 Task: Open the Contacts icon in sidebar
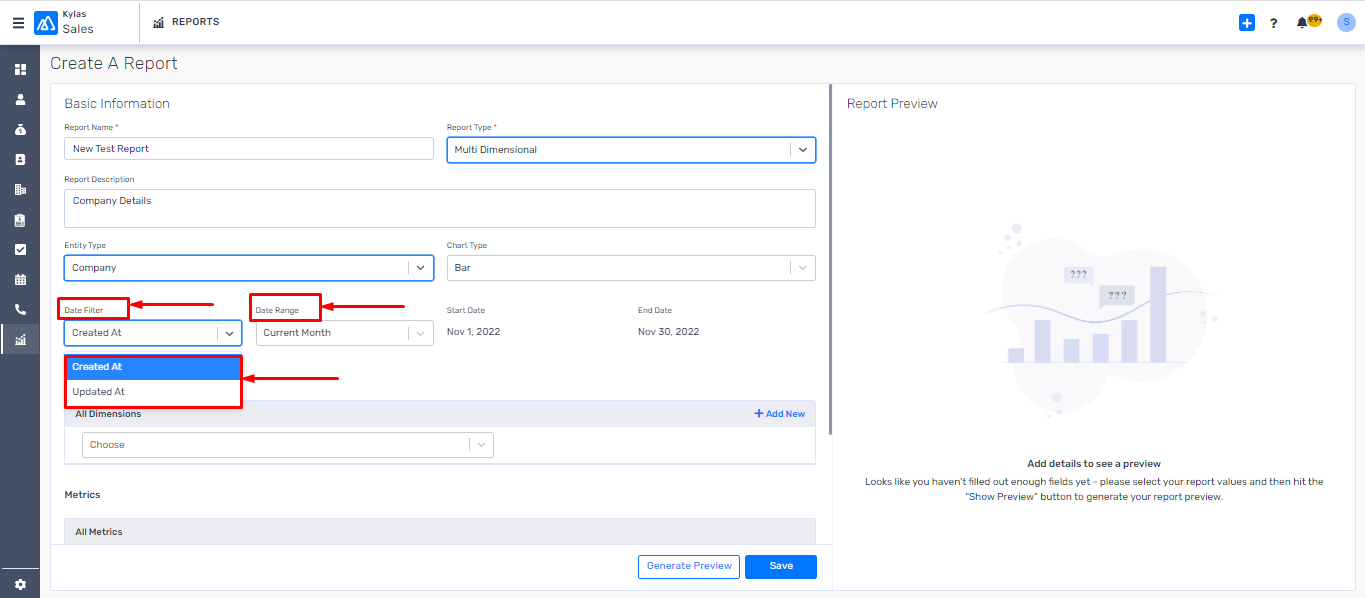20,160
